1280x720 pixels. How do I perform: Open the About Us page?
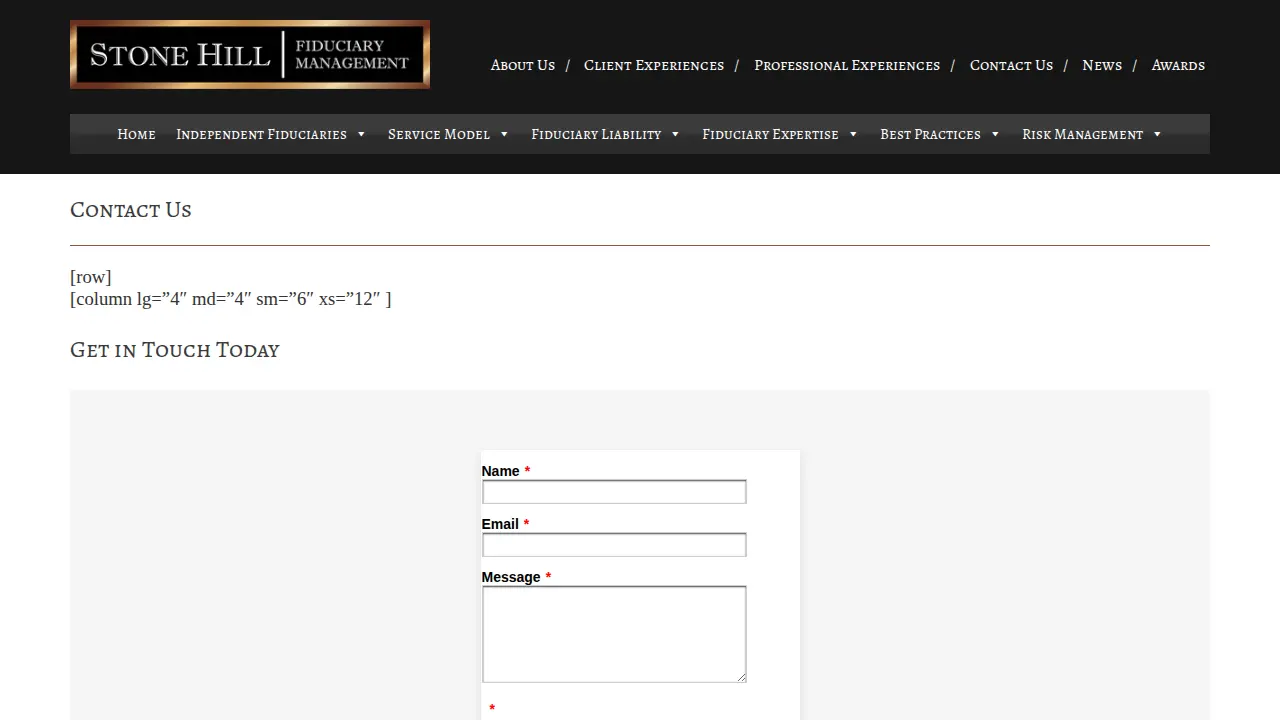click(x=522, y=65)
